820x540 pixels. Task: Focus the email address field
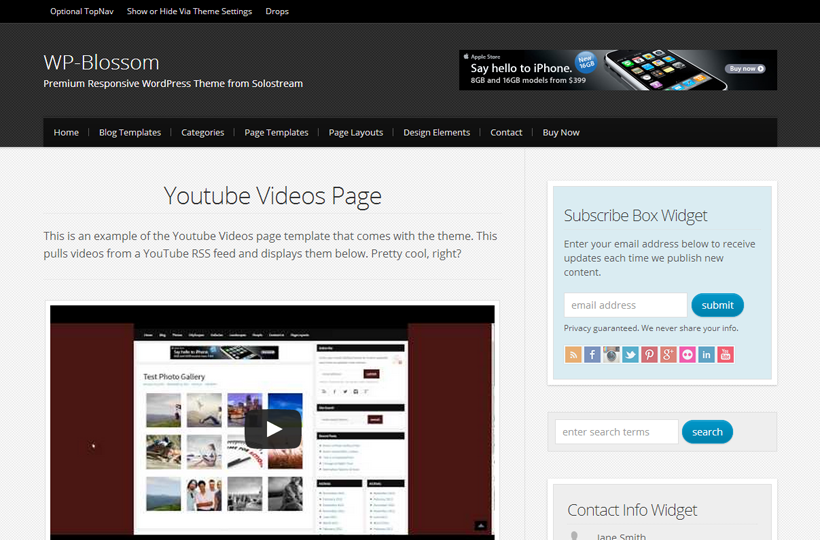(625, 305)
